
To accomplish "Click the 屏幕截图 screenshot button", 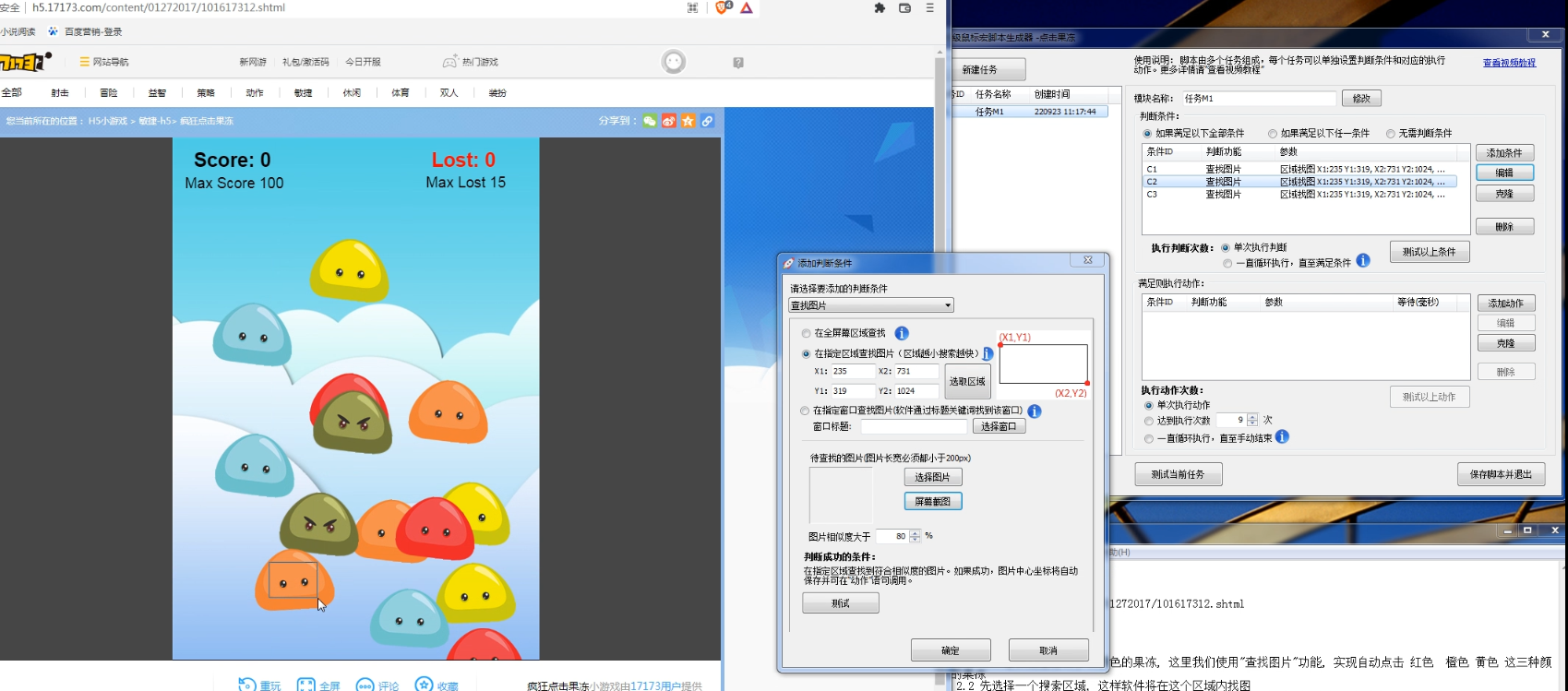I will coord(933,501).
